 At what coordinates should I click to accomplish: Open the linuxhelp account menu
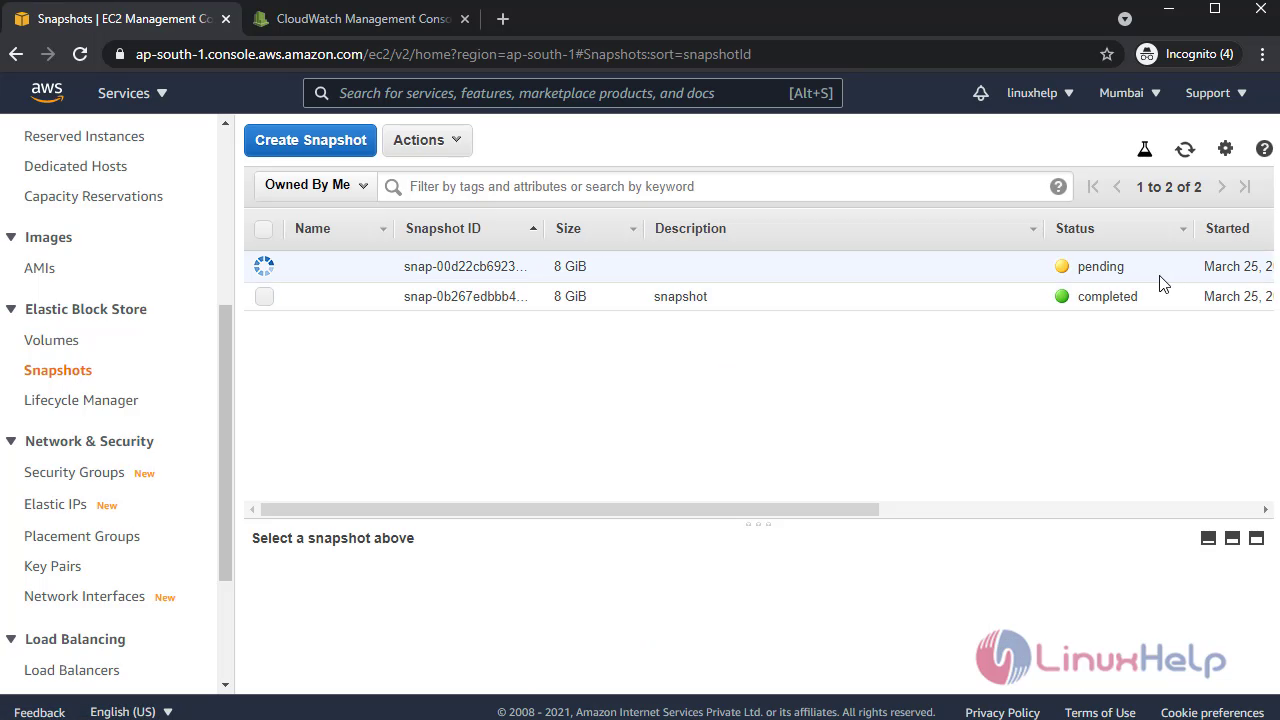(1040, 93)
